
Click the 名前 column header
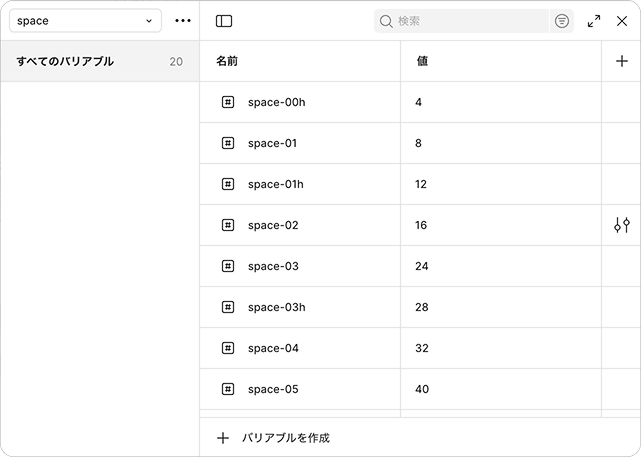(227, 61)
